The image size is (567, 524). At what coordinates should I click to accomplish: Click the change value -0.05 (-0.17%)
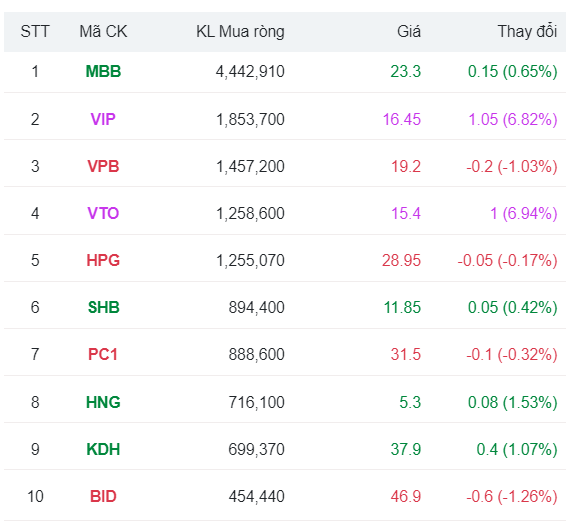(x=507, y=260)
